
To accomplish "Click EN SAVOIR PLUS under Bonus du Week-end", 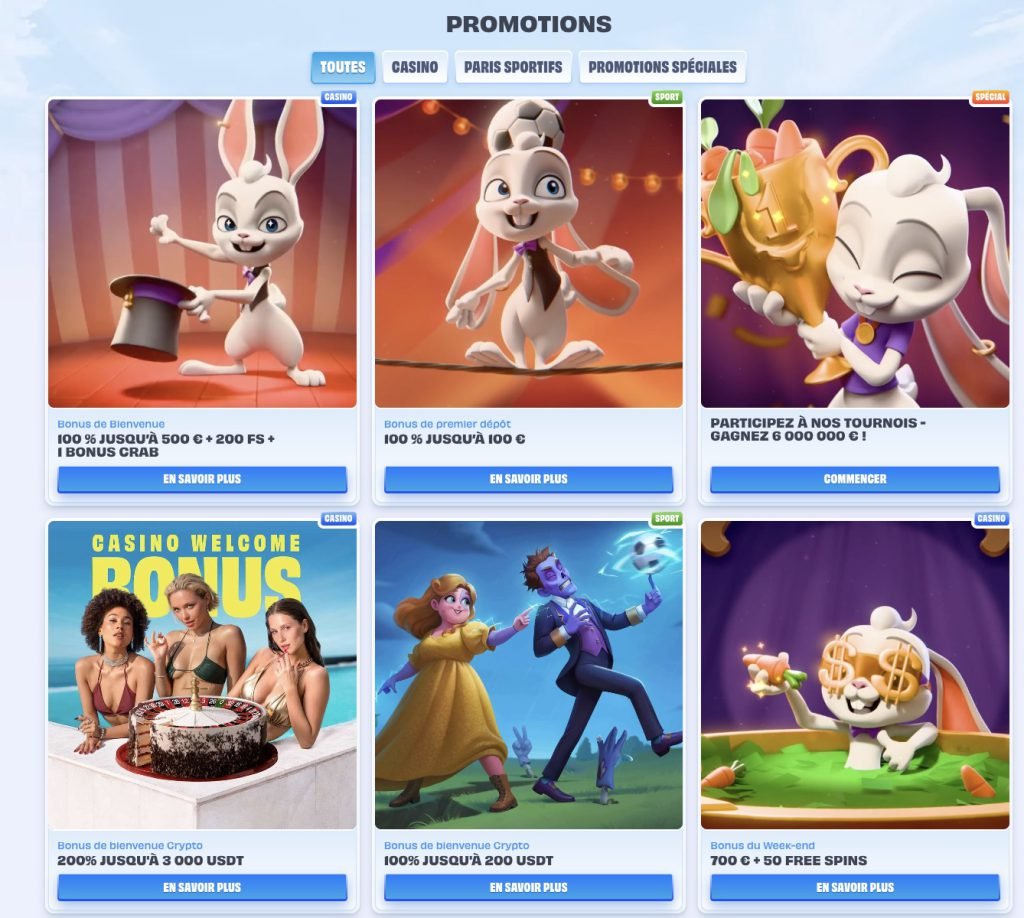I will [x=855, y=887].
